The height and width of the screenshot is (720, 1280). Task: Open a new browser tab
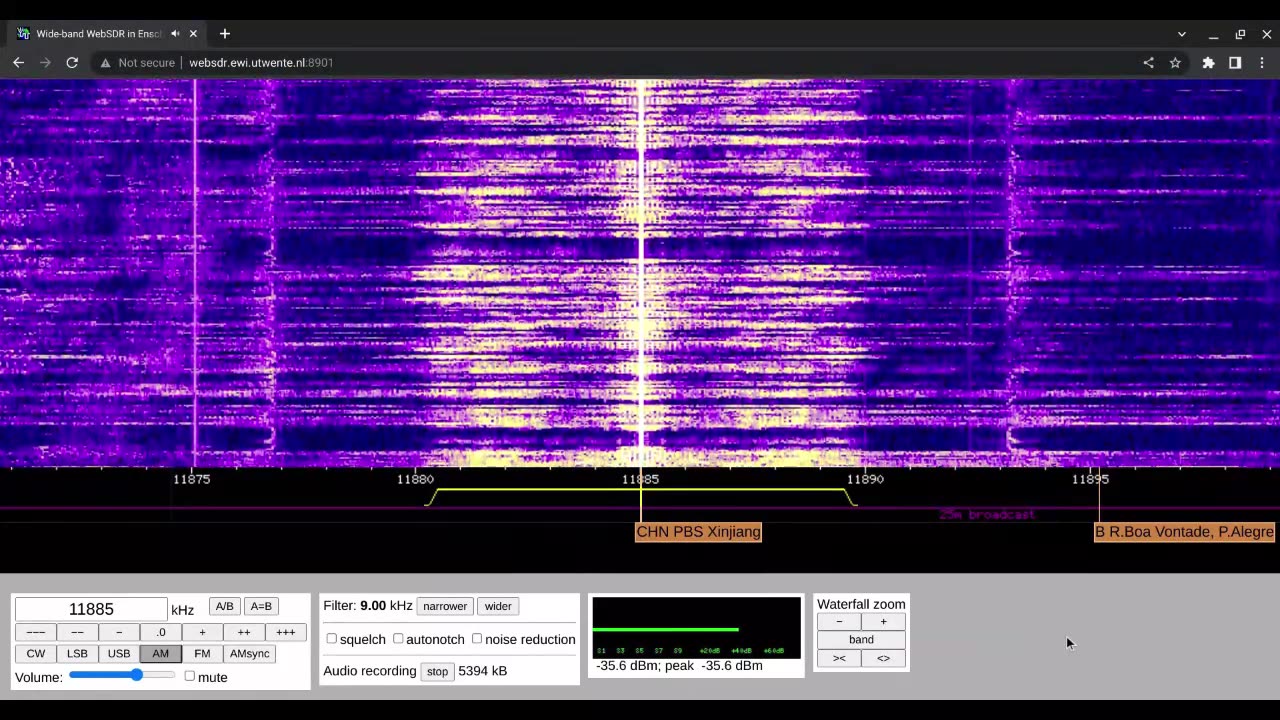pyautogui.click(x=225, y=33)
